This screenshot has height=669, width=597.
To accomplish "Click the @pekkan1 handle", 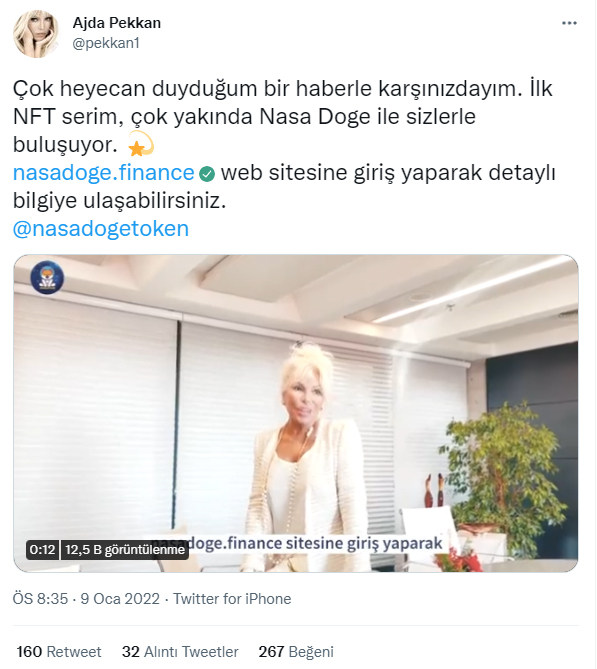I will [106, 44].
